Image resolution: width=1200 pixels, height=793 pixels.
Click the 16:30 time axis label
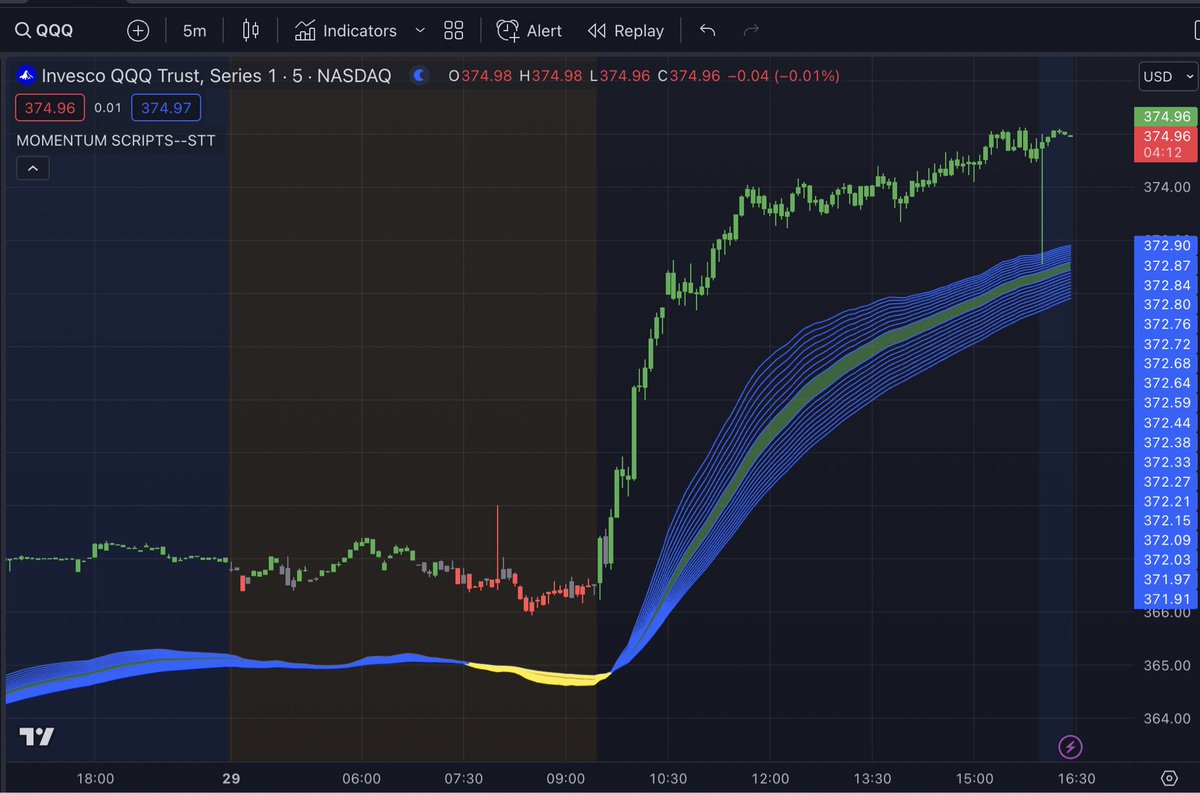[1077, 778]
